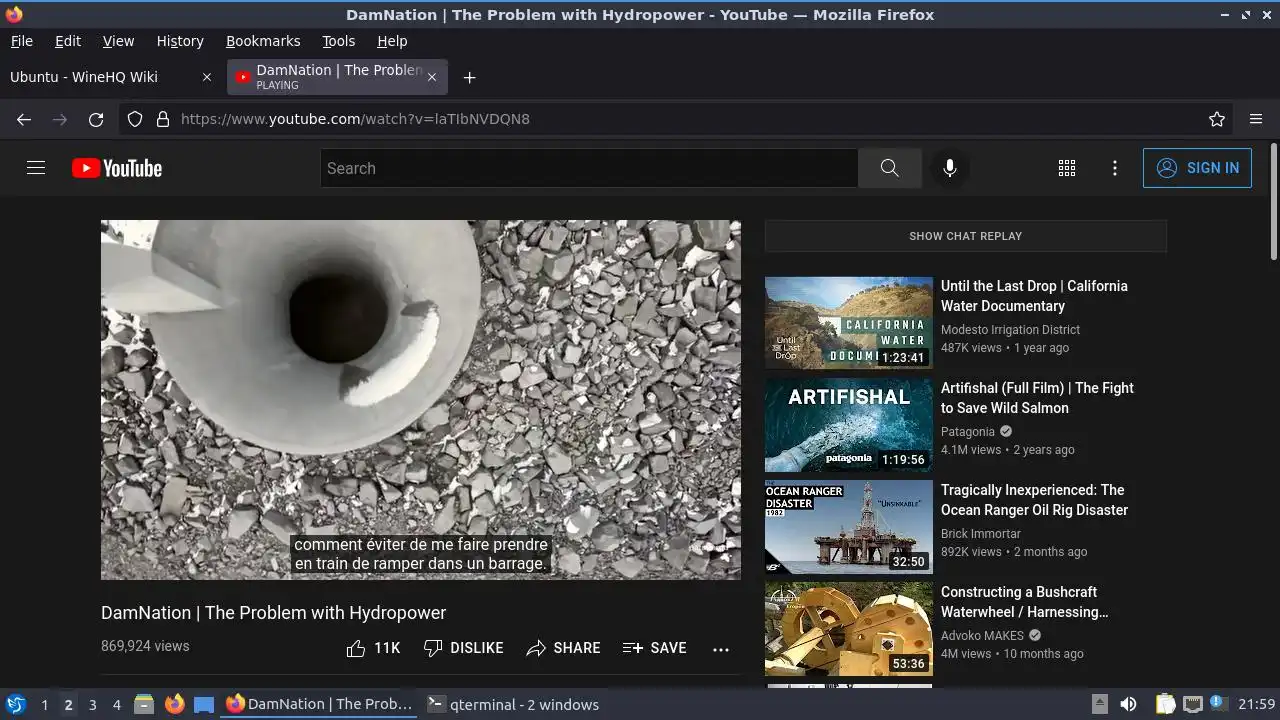Open the Bookmarks menu
This screenshot has width=1280, height=720.
263,41
